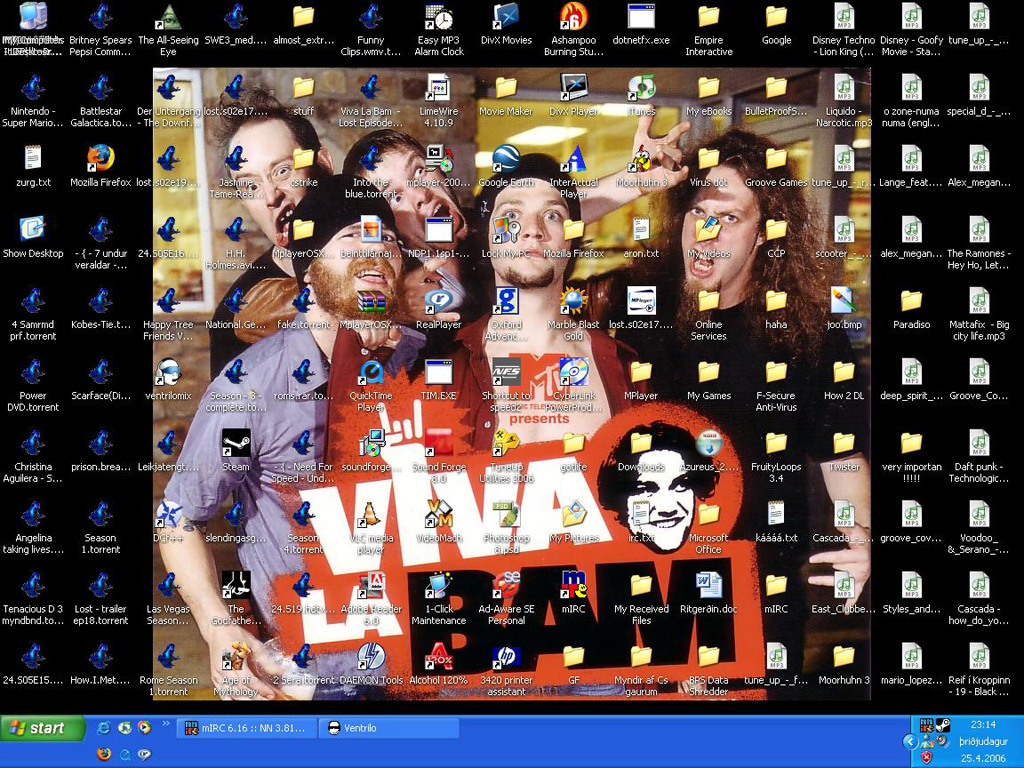Select the zurg.txt file

pyautogui.click(x=33, y=167)
